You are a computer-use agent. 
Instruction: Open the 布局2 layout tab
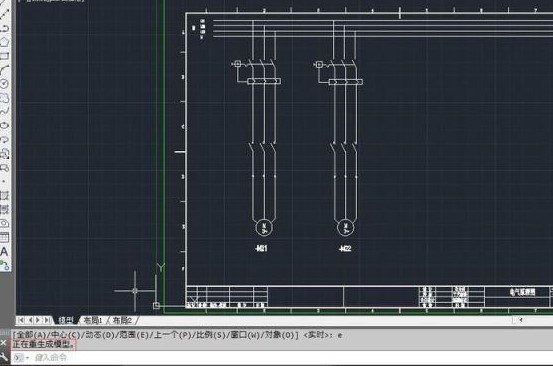click(x=122, y=320)
